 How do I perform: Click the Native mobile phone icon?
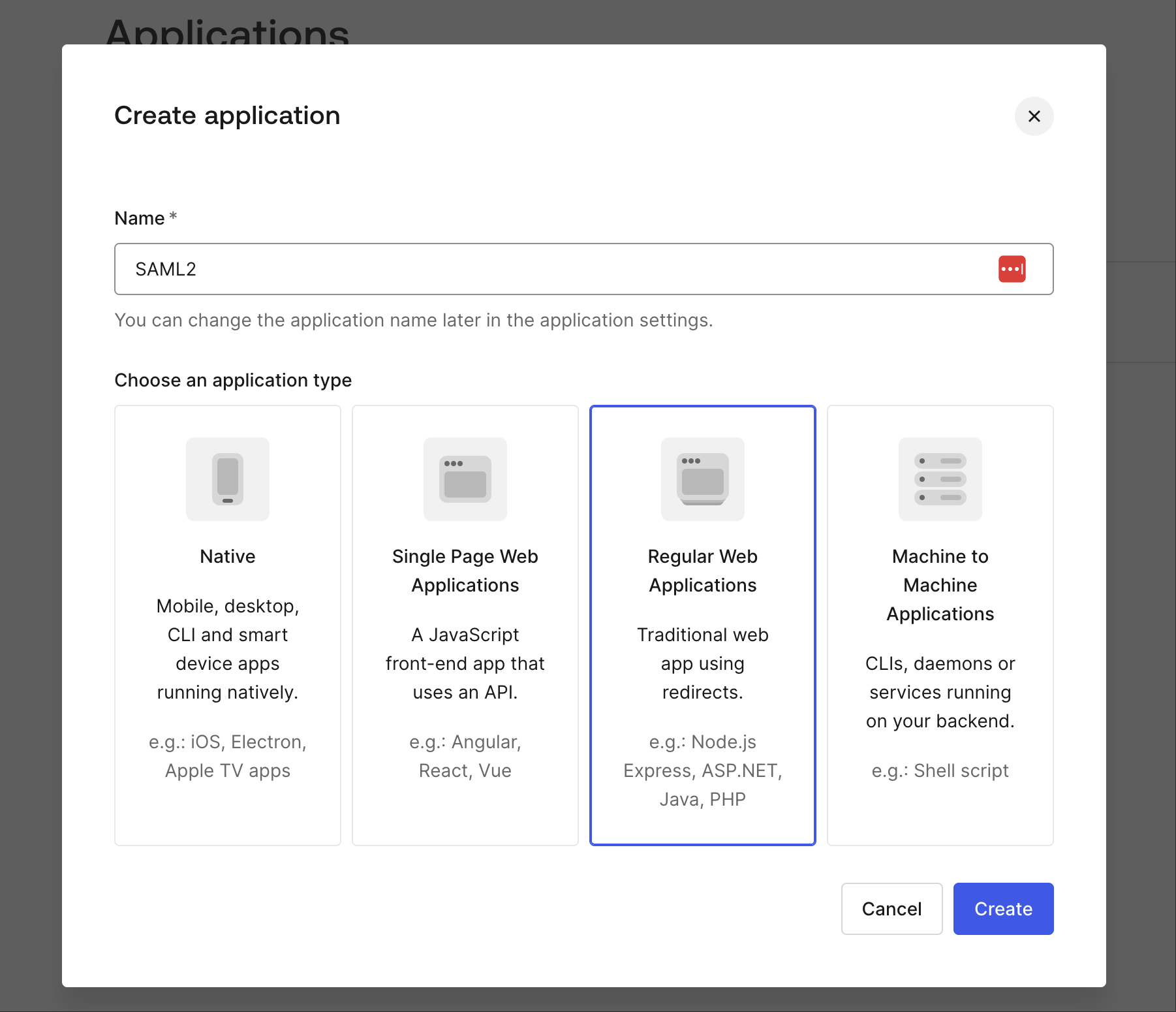[x=227, y=479]
